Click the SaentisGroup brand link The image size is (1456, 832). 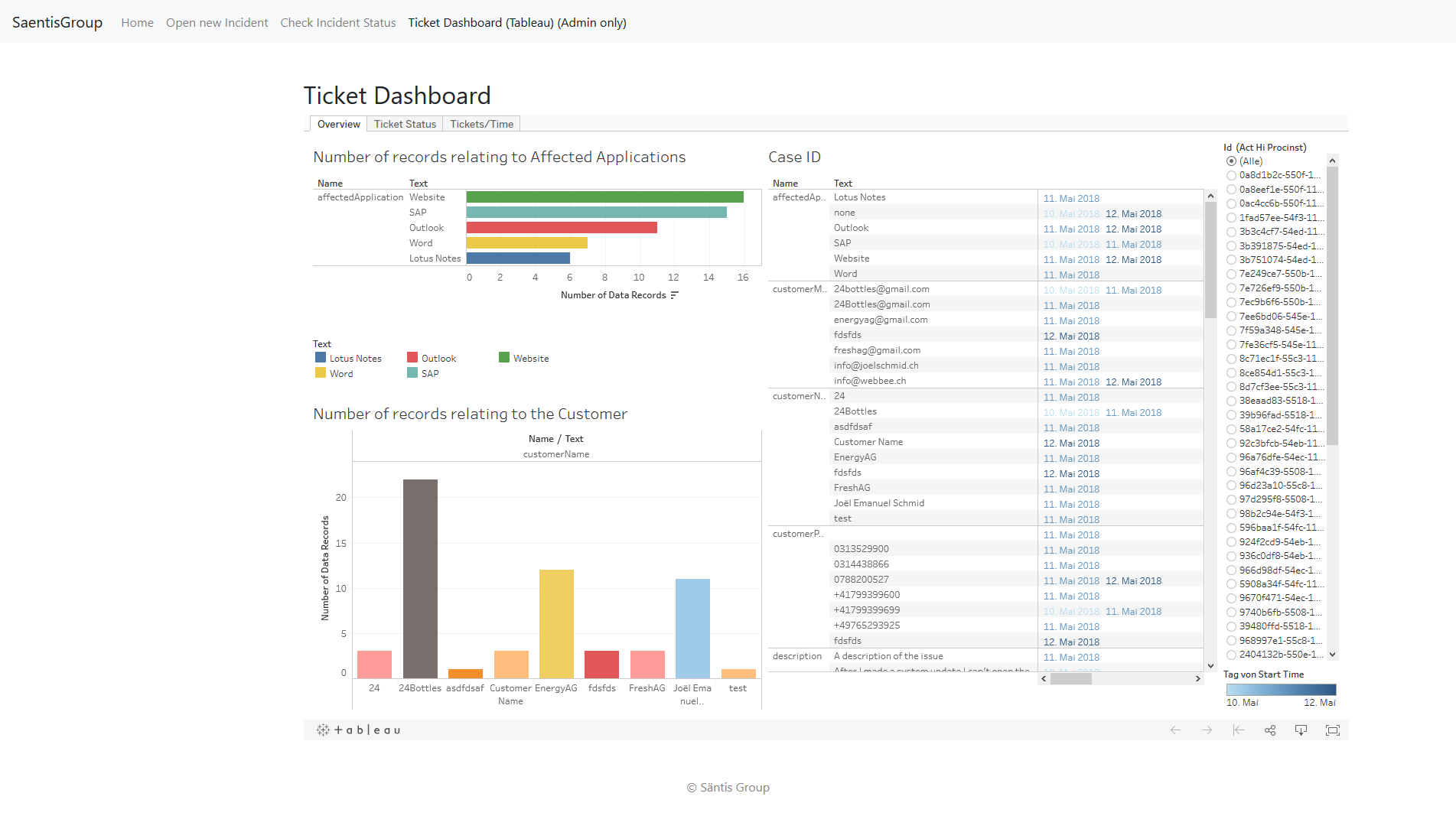[x=57, y=22]
